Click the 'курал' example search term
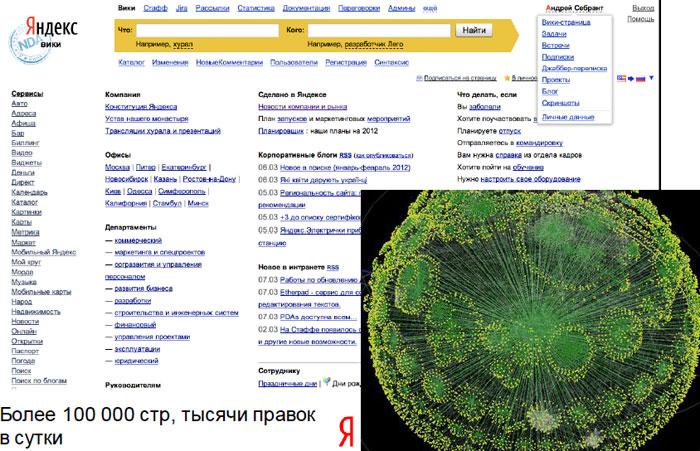 pyautogui.click(x=183, y=45)
